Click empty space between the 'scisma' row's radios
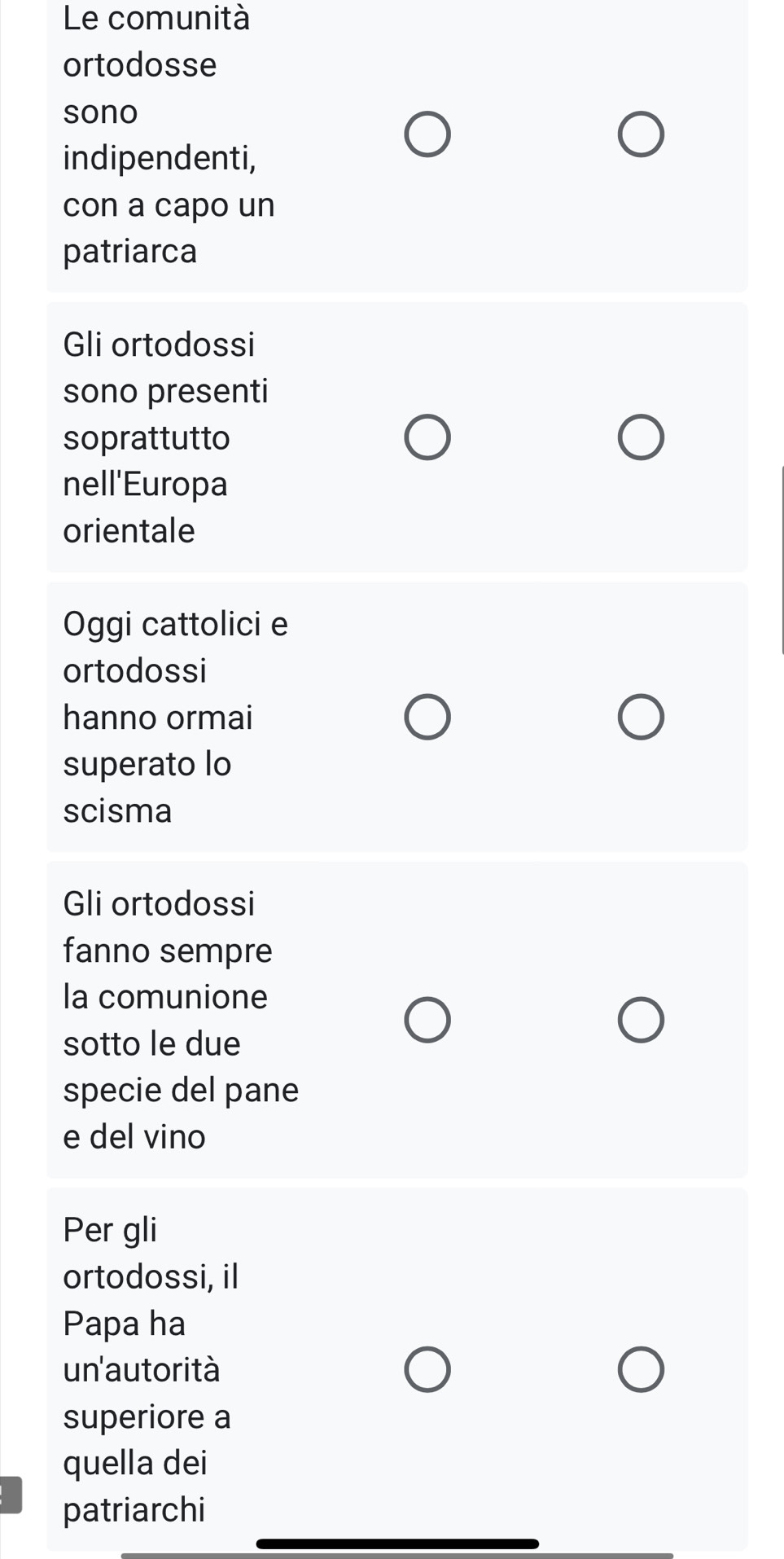784x1559 pixels. click(x=534, y=718)
